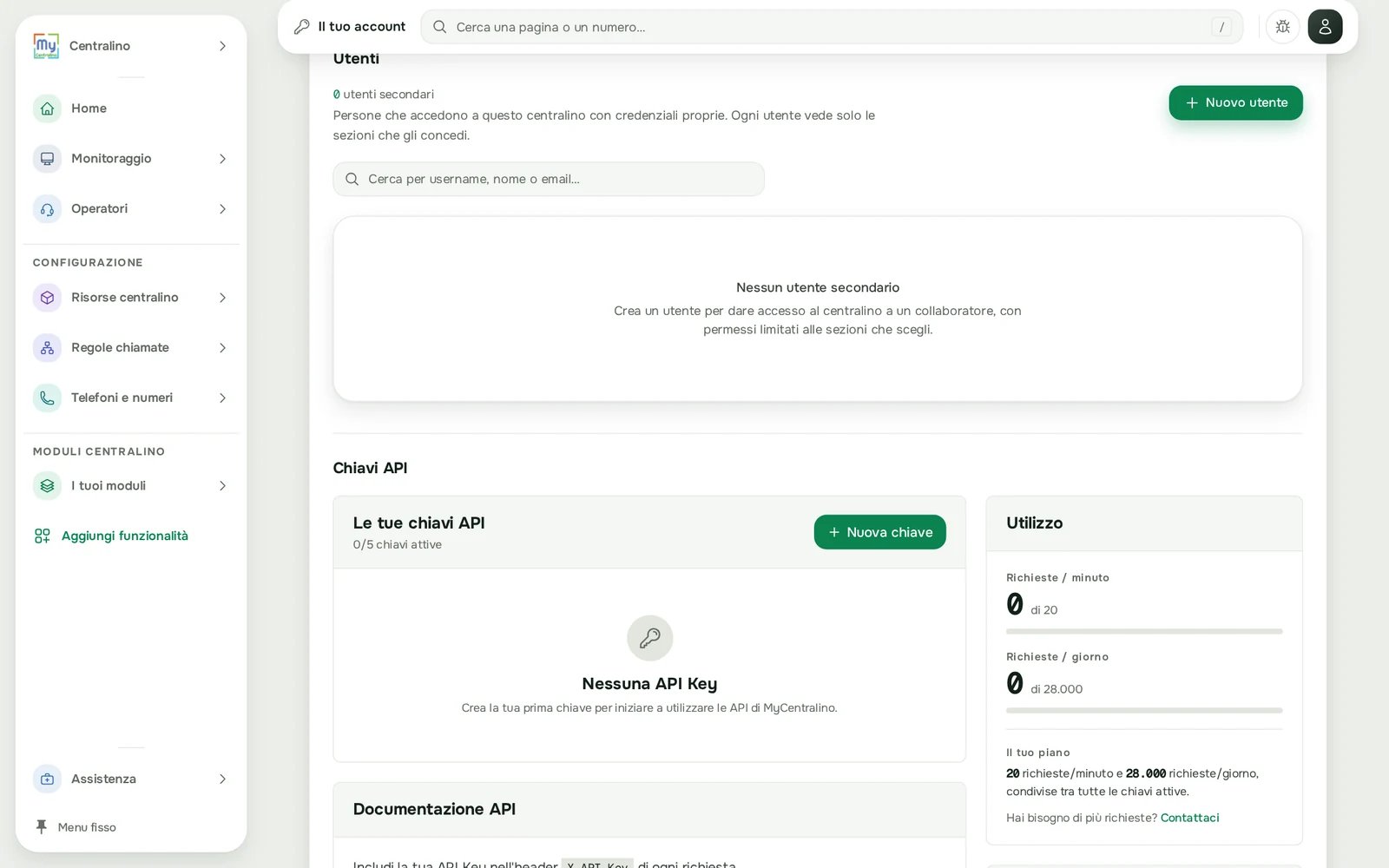The height and width of the screenshot is (868, 1389).
Task: Click the bug report icon in top bar
Action: click(1282, 27)
